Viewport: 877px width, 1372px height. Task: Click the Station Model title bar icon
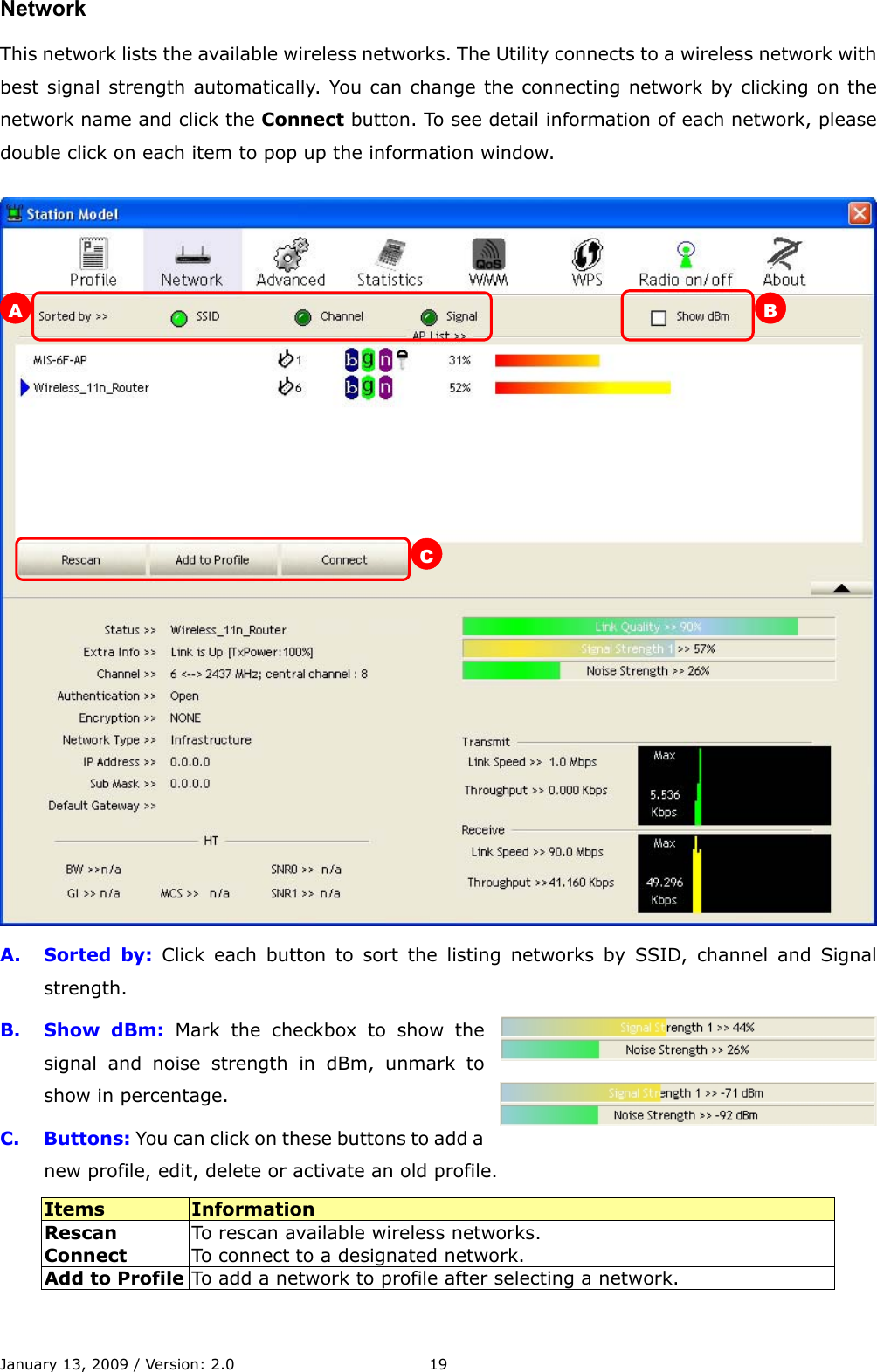pos(14,213)
